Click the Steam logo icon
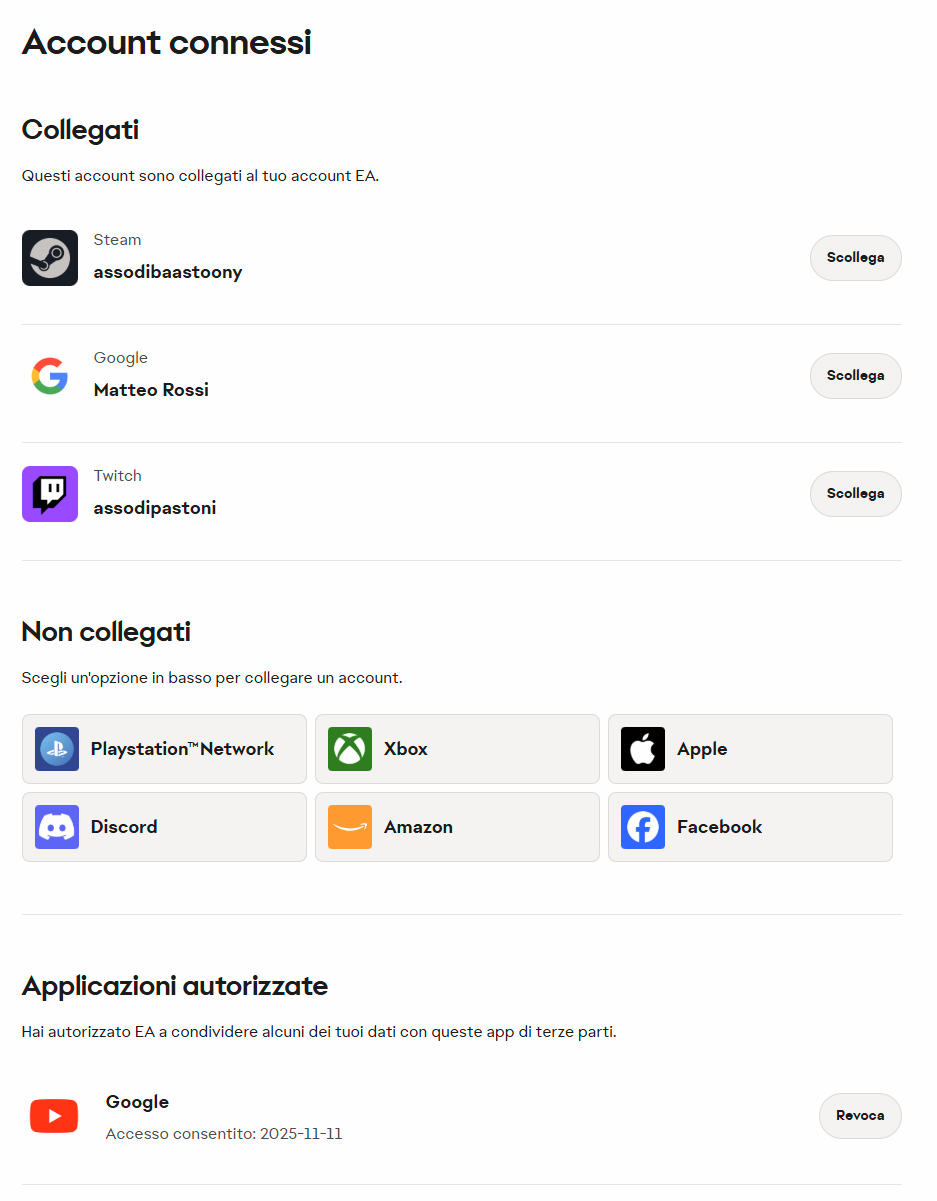937x1201 pixels. 50,258
